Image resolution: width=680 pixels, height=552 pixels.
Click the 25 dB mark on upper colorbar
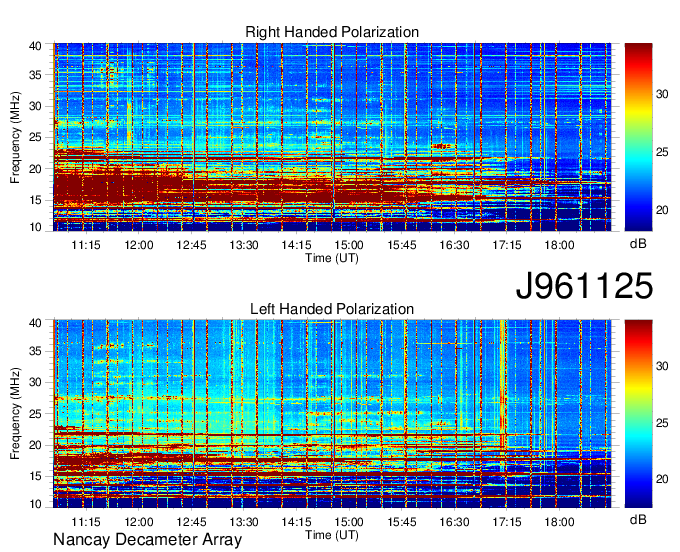click(662, 152)
